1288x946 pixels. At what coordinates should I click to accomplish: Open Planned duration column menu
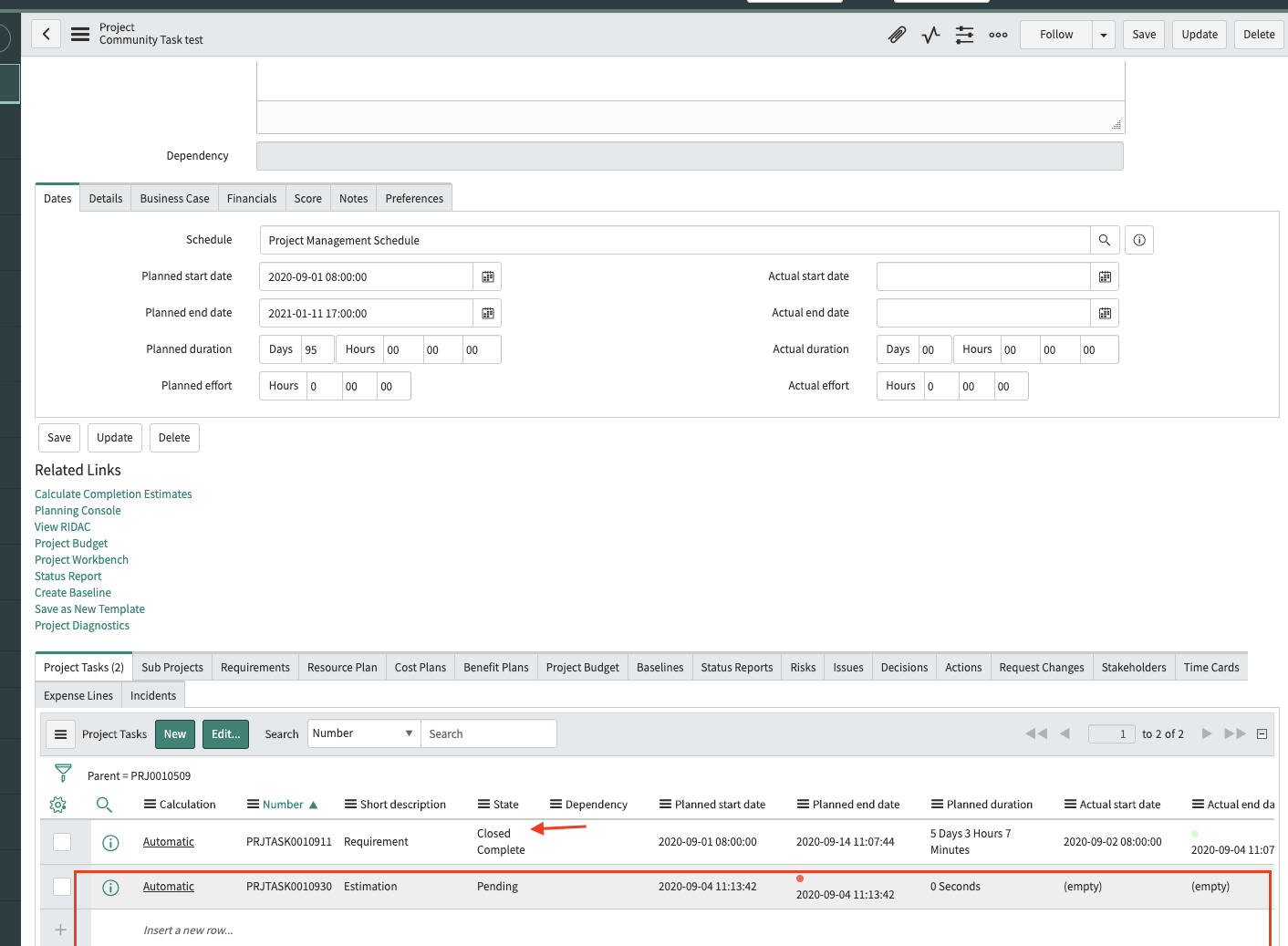coord(937,805)
